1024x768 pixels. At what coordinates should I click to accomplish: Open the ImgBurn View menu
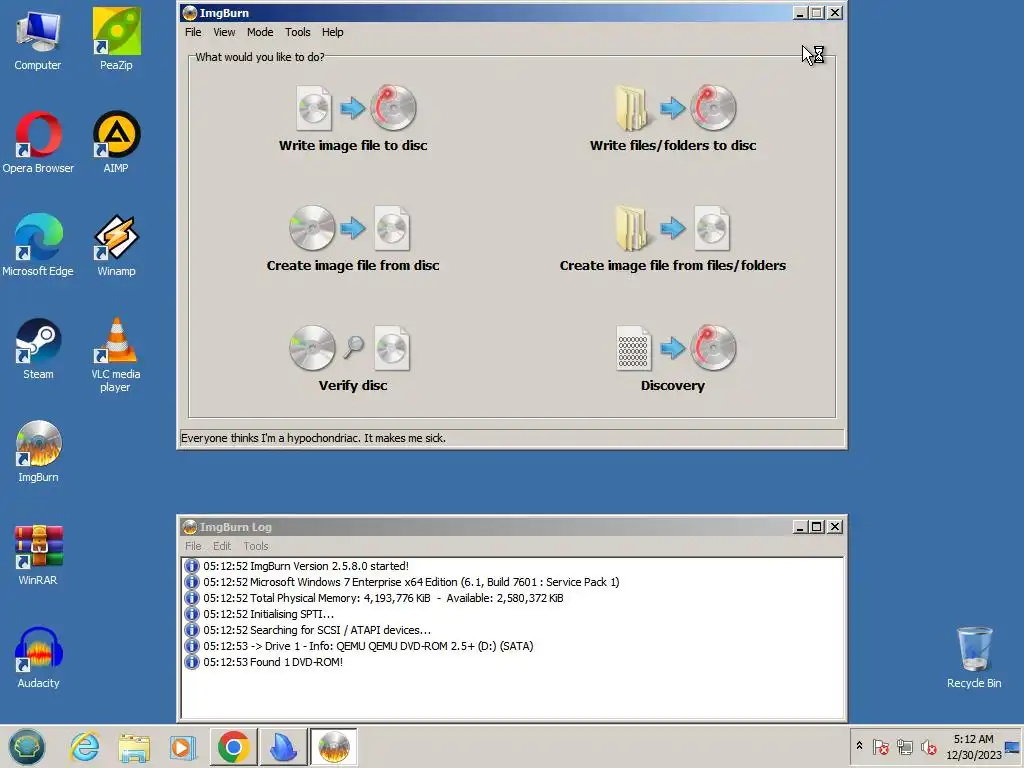pos(224,32)
